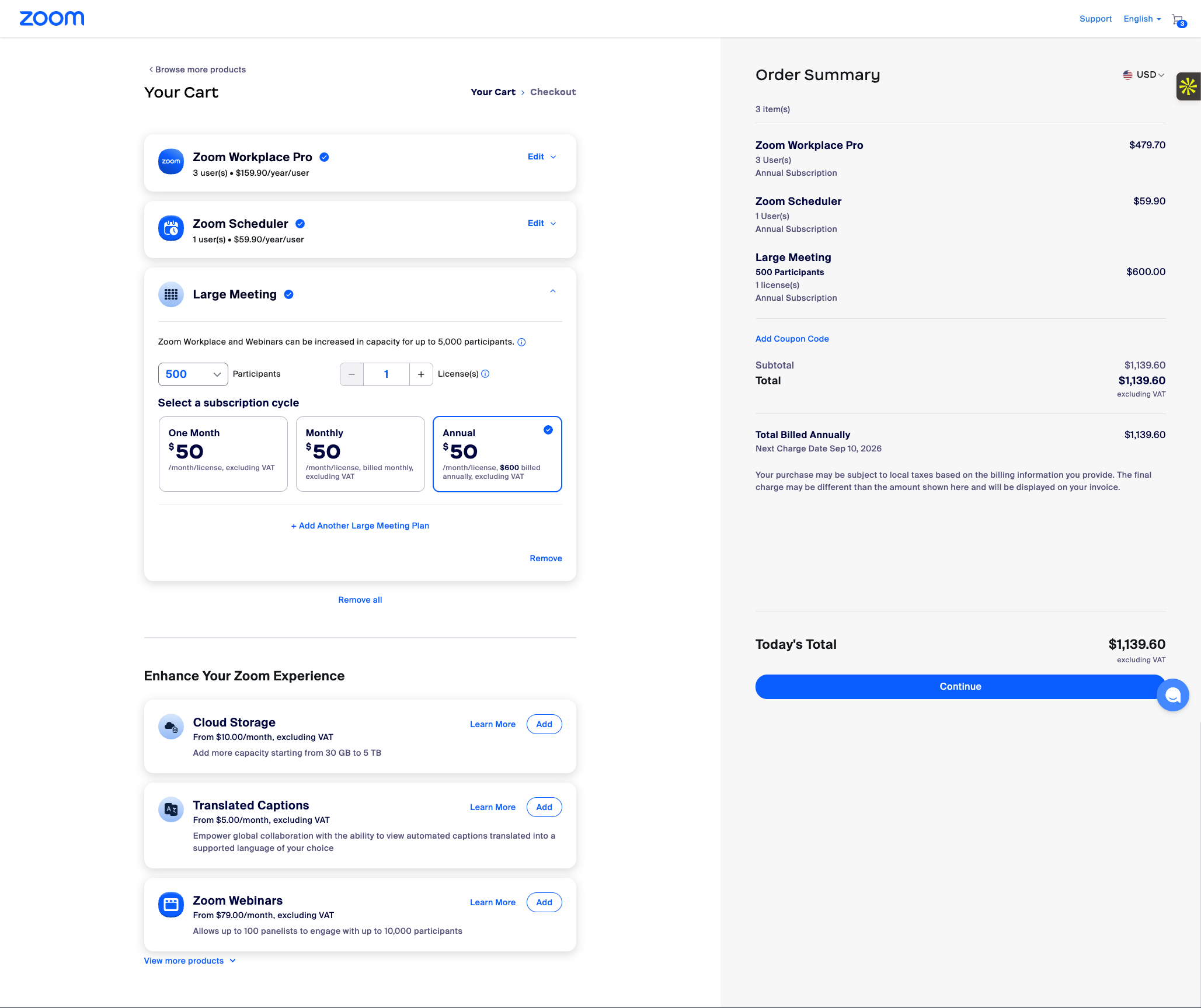1201x1008 pixels.
Task: Select the Monthly subscription cycle
Action: pyautogui.click(x=360, y=454)
